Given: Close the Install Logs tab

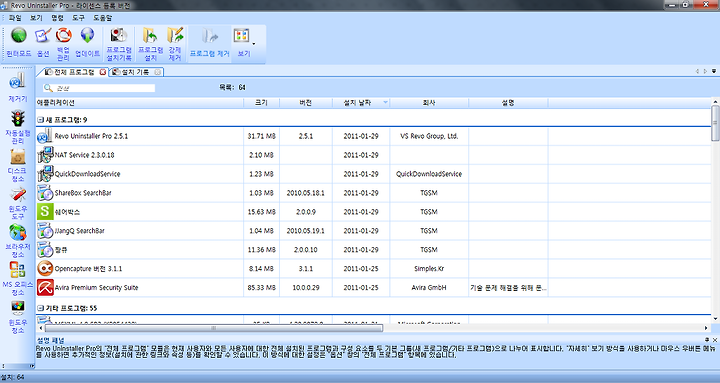Looking at the screenshot, I should click(x=158, y=72).
